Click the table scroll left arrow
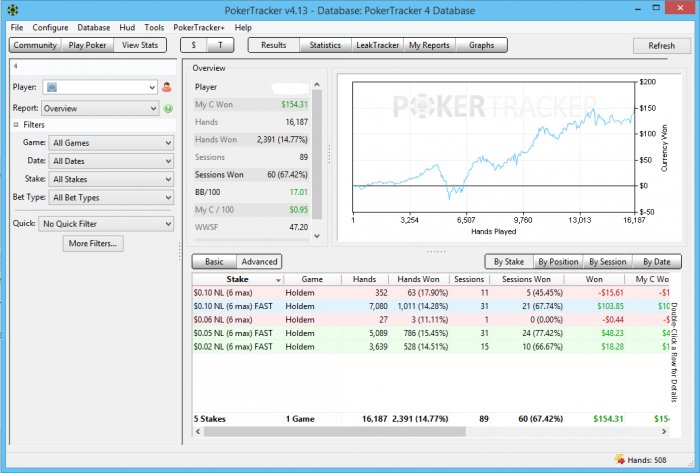700x473 pixels. [x=198, y=432]
